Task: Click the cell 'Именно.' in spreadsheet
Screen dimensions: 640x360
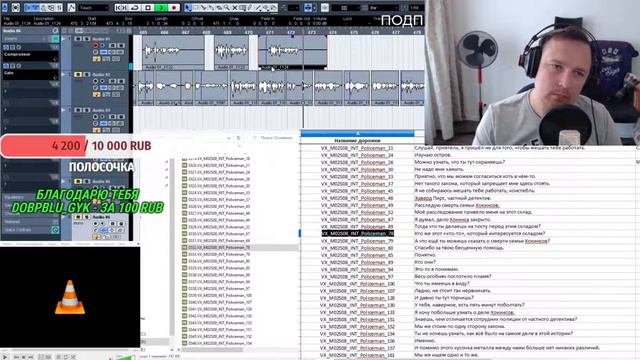Action: point(425,340)
